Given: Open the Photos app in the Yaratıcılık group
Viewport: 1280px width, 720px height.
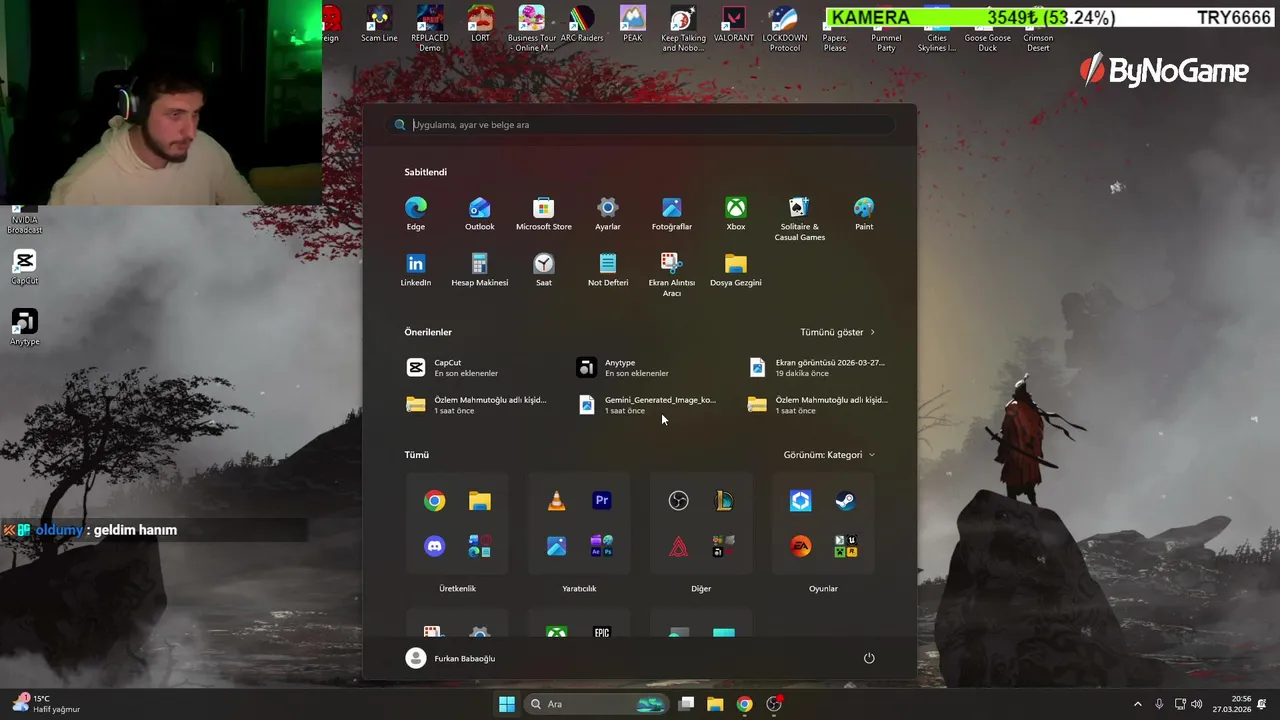Looking at the screenshot, I should (556, 546).
